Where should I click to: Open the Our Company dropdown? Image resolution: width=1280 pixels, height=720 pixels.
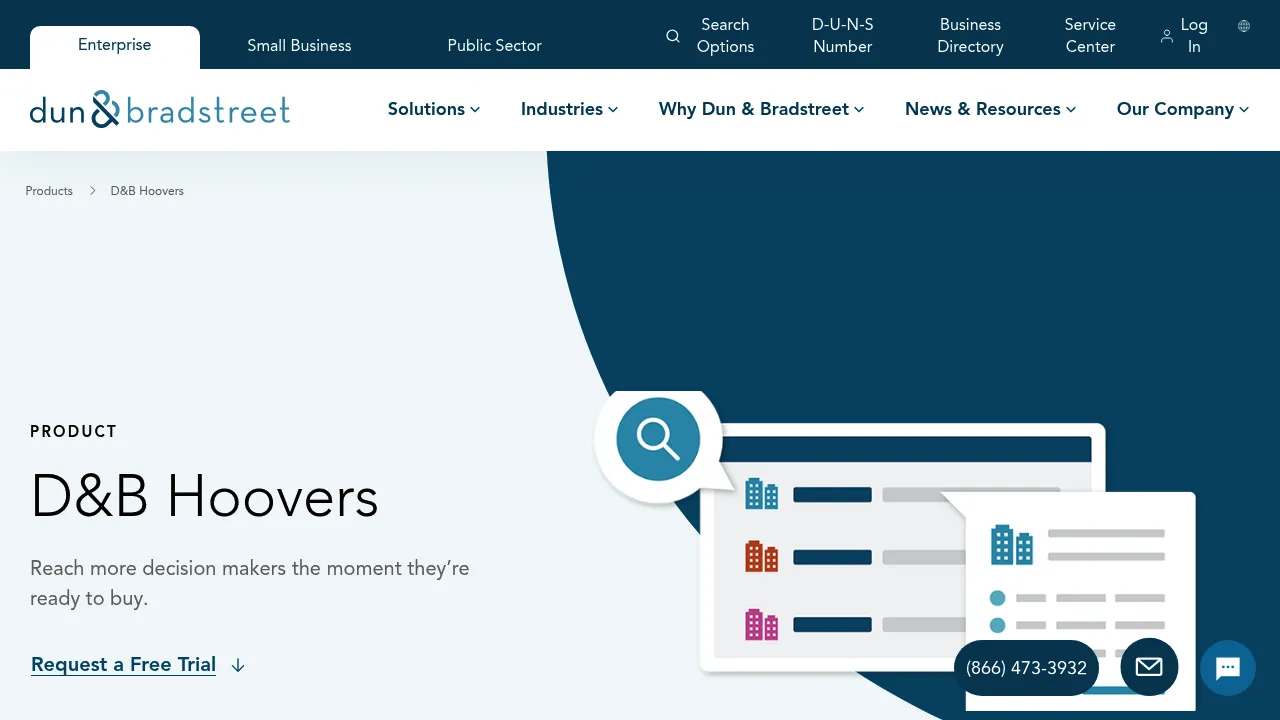[1183, 109]
